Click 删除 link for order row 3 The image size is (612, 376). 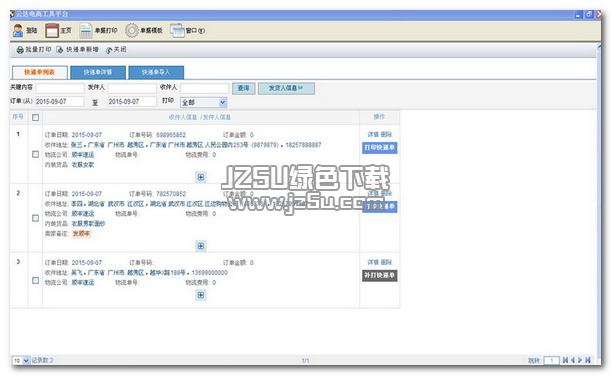(x=386, y=262)
